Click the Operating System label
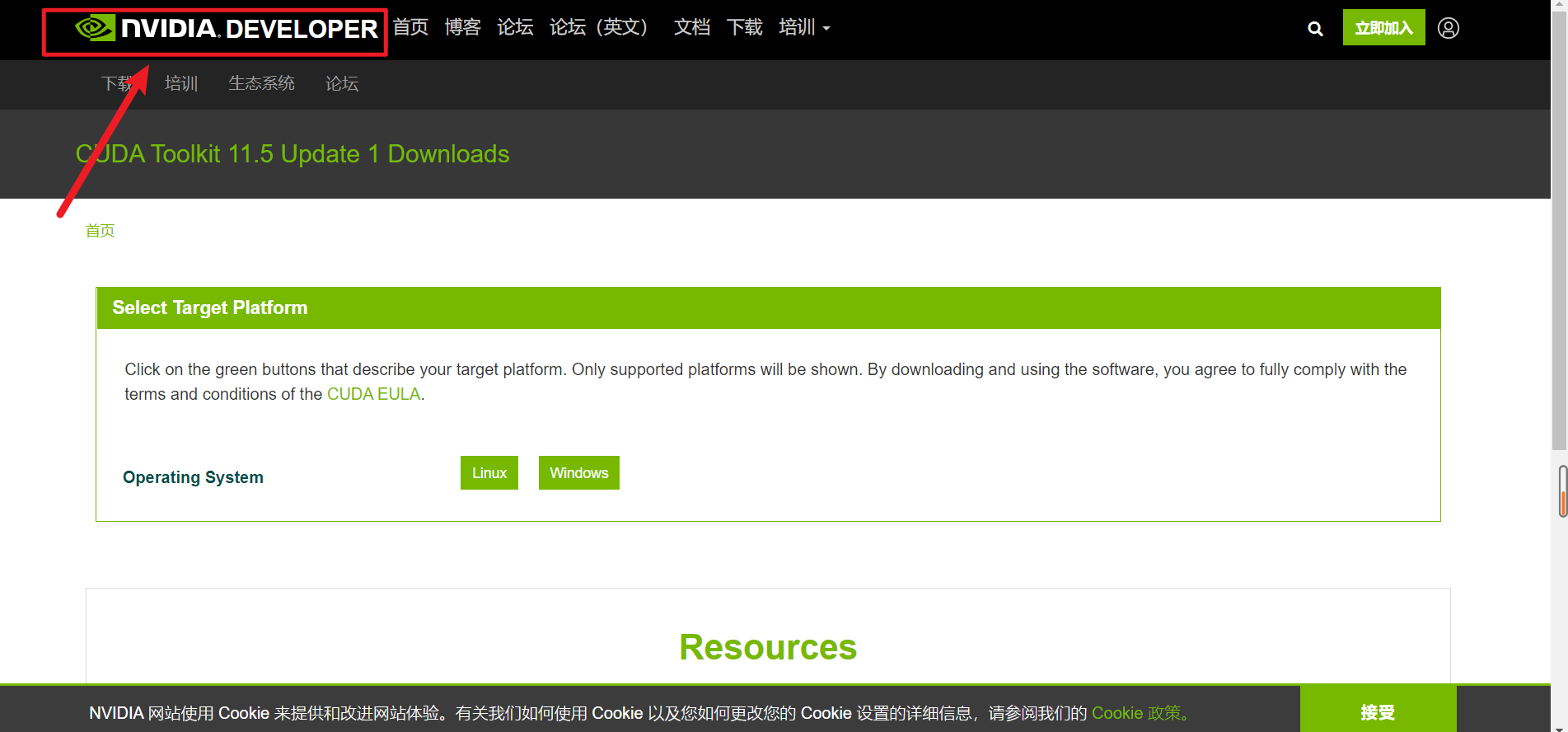The image size is (1568, 732). click(193, 477)
